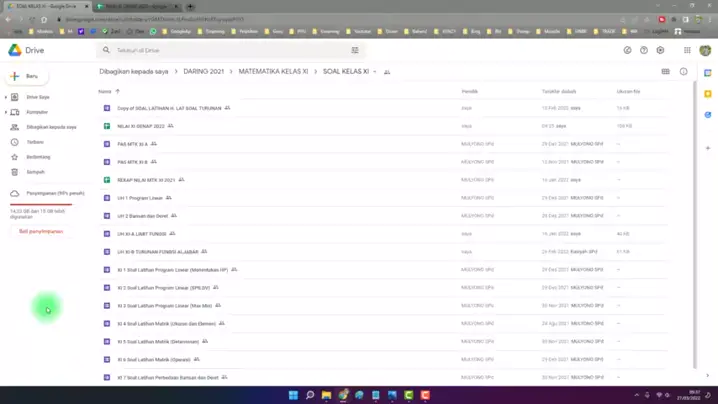Click the storage usage progress bar
The width and height of the screenshot is (718, 404).
click(x=40, y=204)
